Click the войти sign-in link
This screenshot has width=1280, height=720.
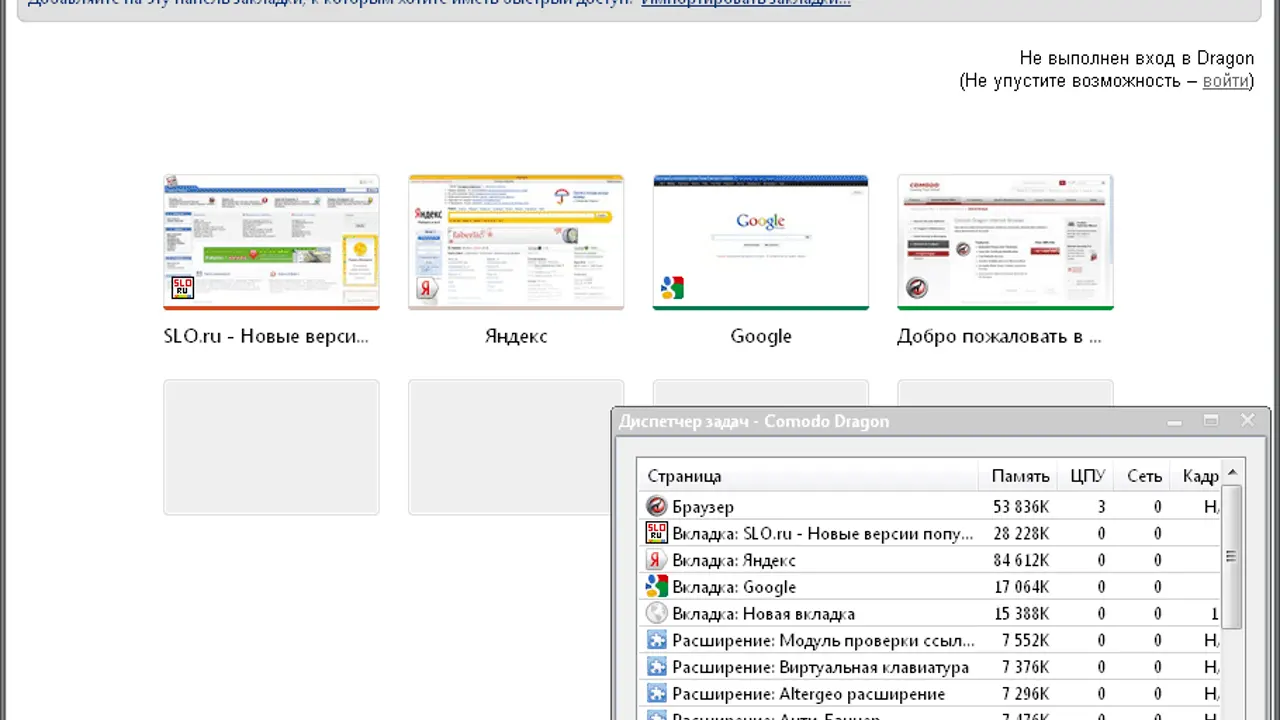point(1225,81)
